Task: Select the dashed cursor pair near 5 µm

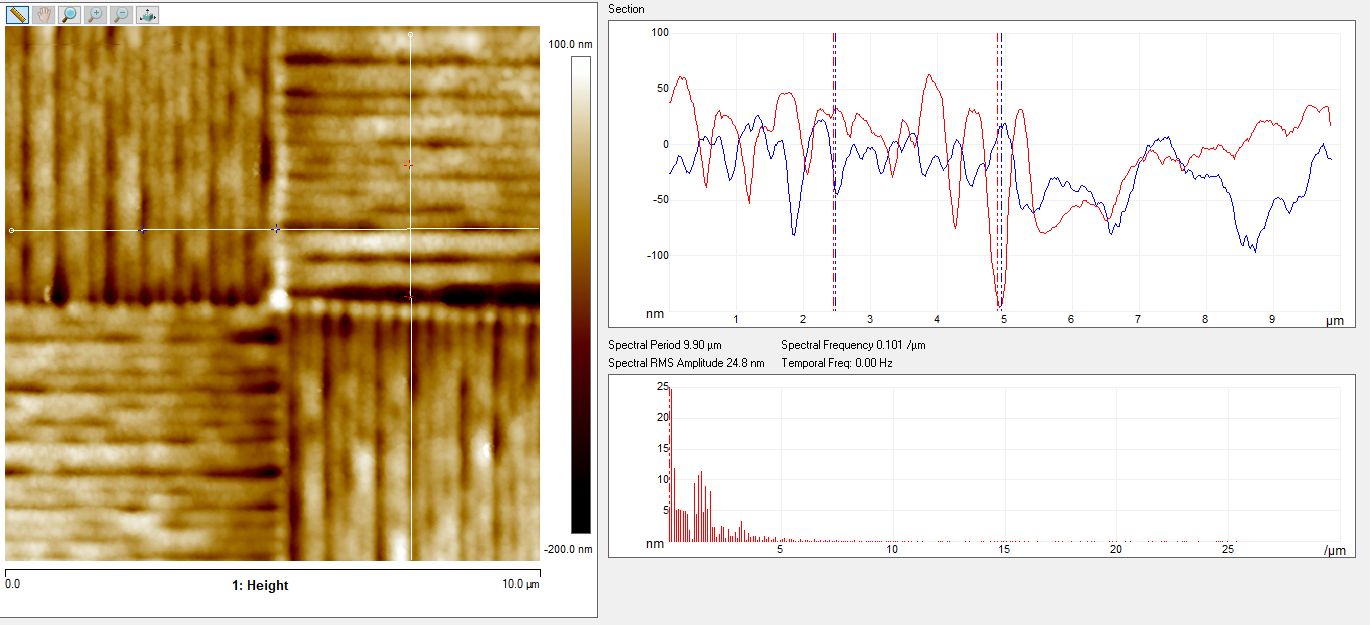Action: tap(999, 170)
